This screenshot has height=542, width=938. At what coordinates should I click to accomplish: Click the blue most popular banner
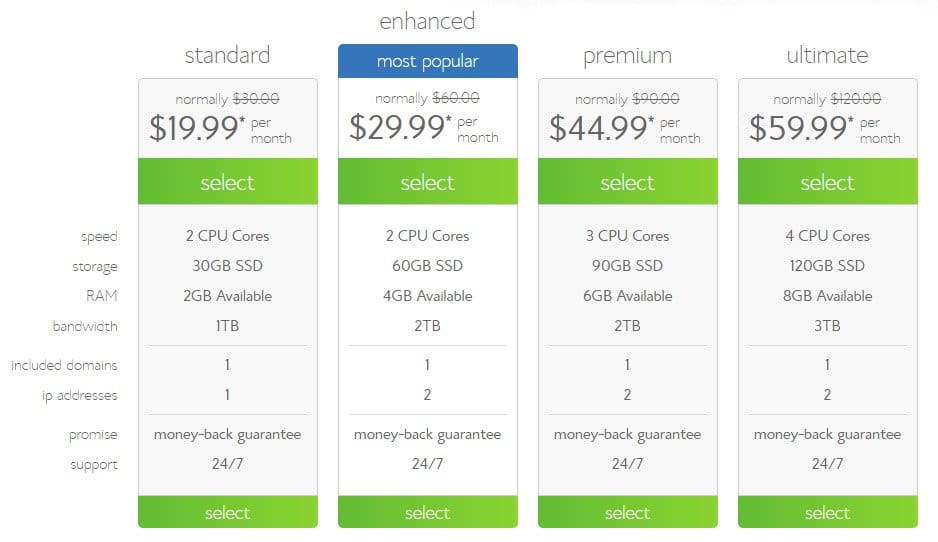[428, 61]
